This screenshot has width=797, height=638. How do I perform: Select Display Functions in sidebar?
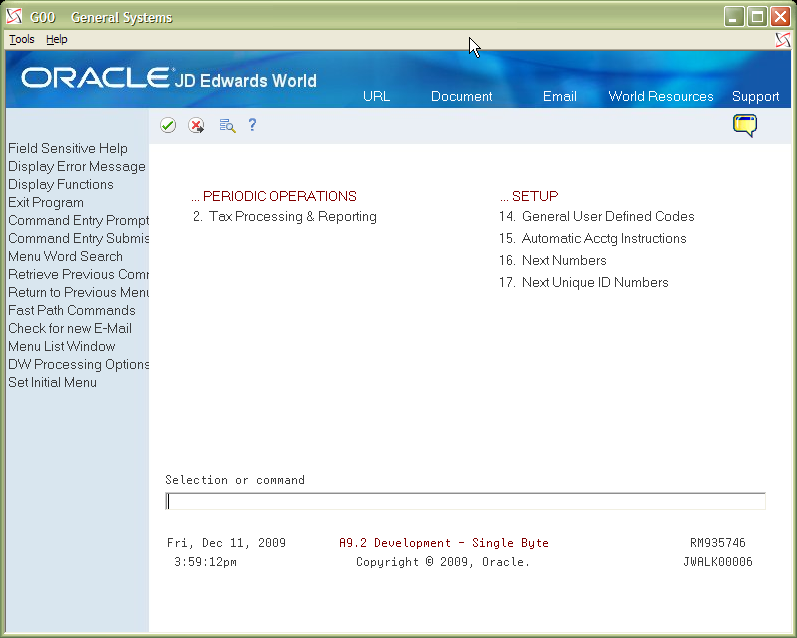[60, 184]
